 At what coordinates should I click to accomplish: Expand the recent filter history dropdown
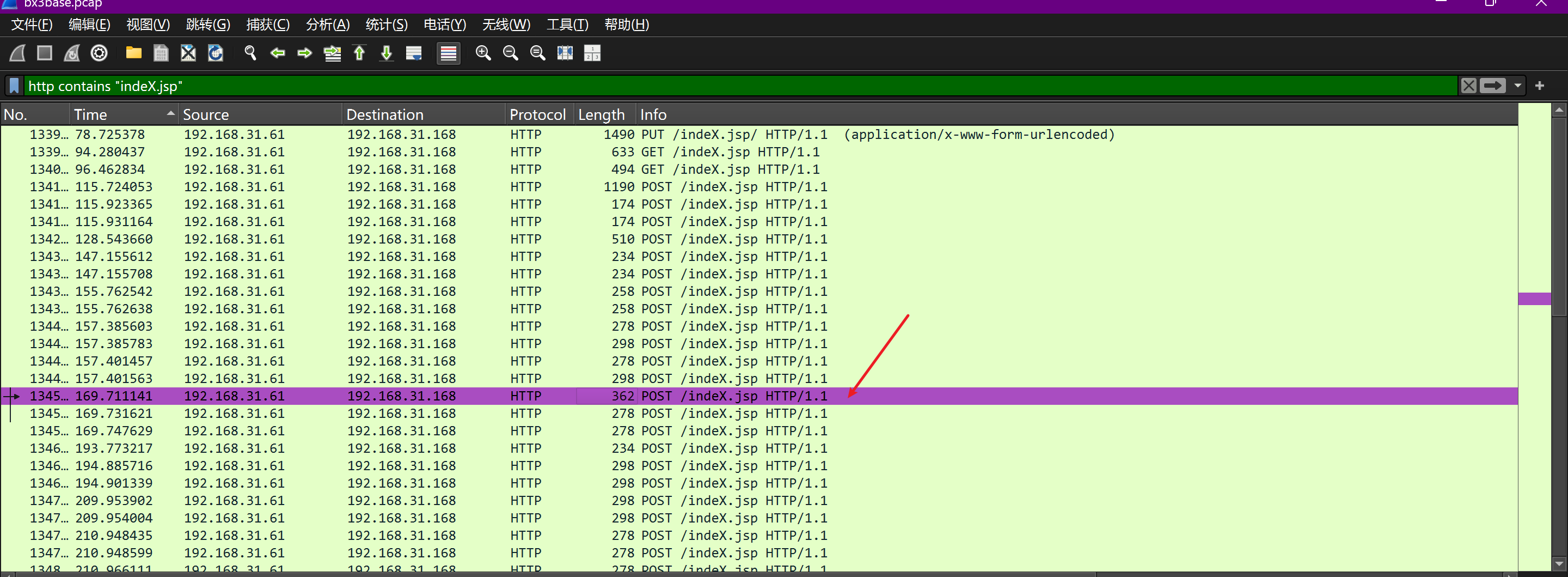coord(1517,86)
